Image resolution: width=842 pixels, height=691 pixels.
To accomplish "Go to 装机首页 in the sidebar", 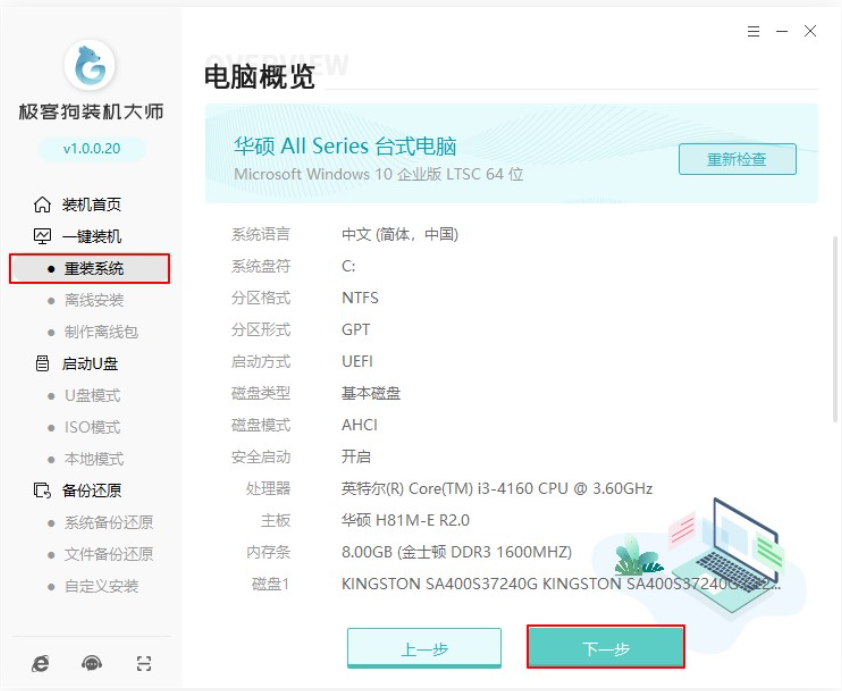I will click(92, 205).
